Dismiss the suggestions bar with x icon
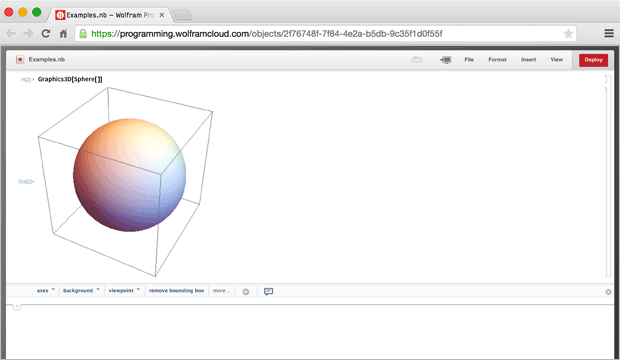The width and height of the screenshot is (620, 360). point(608,292)
